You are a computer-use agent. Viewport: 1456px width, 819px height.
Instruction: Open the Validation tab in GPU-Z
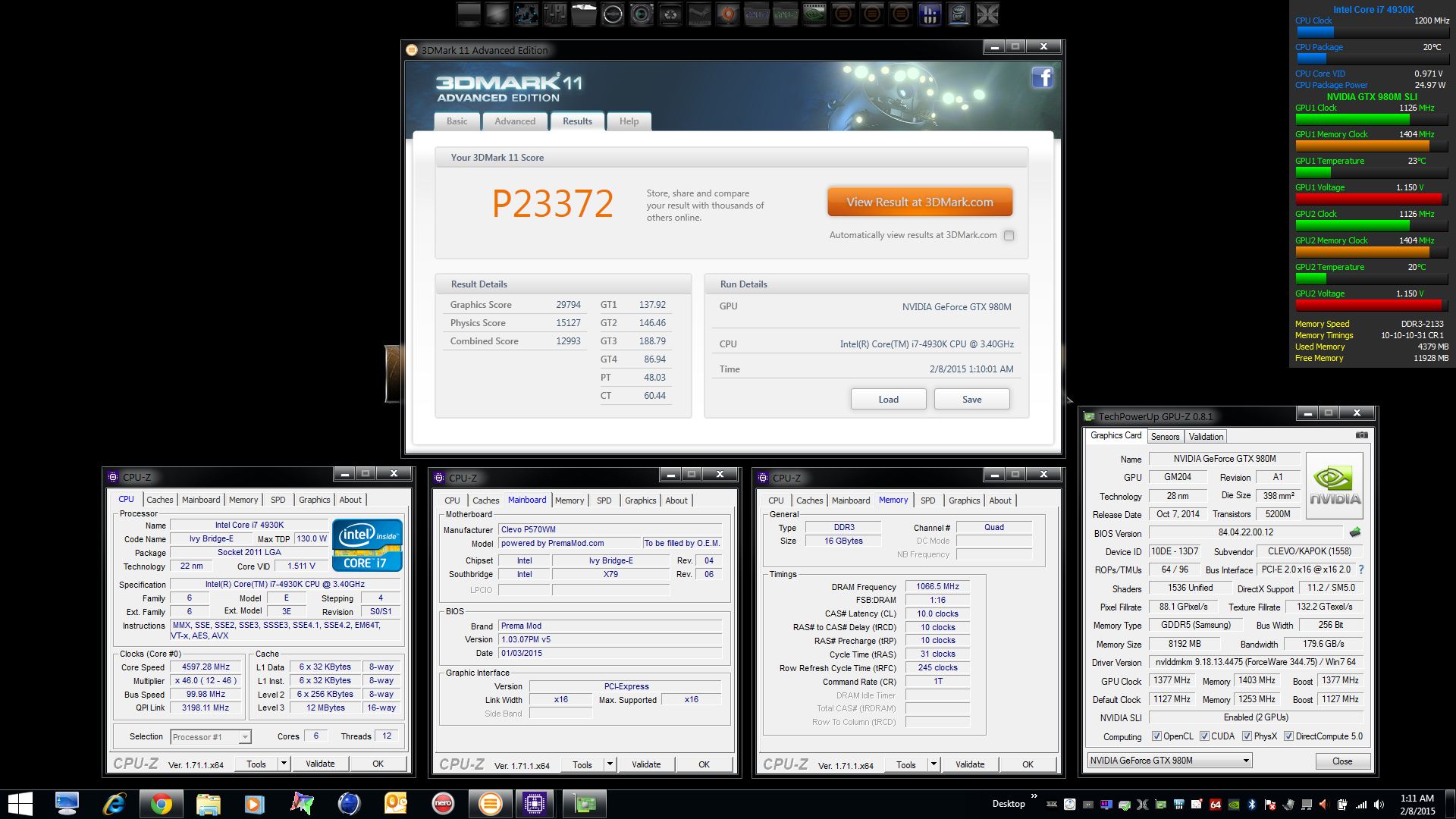(1206, 437)
